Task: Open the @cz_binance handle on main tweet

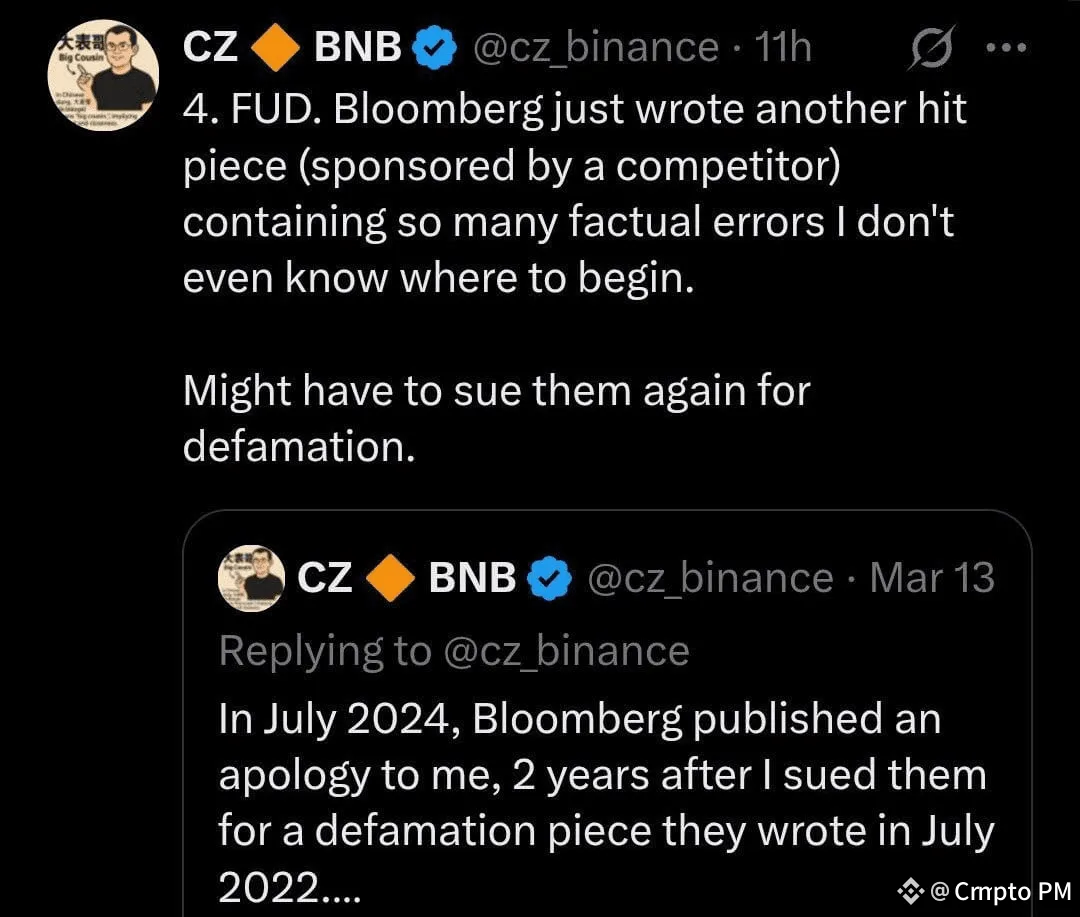Action: click(596, 48)
